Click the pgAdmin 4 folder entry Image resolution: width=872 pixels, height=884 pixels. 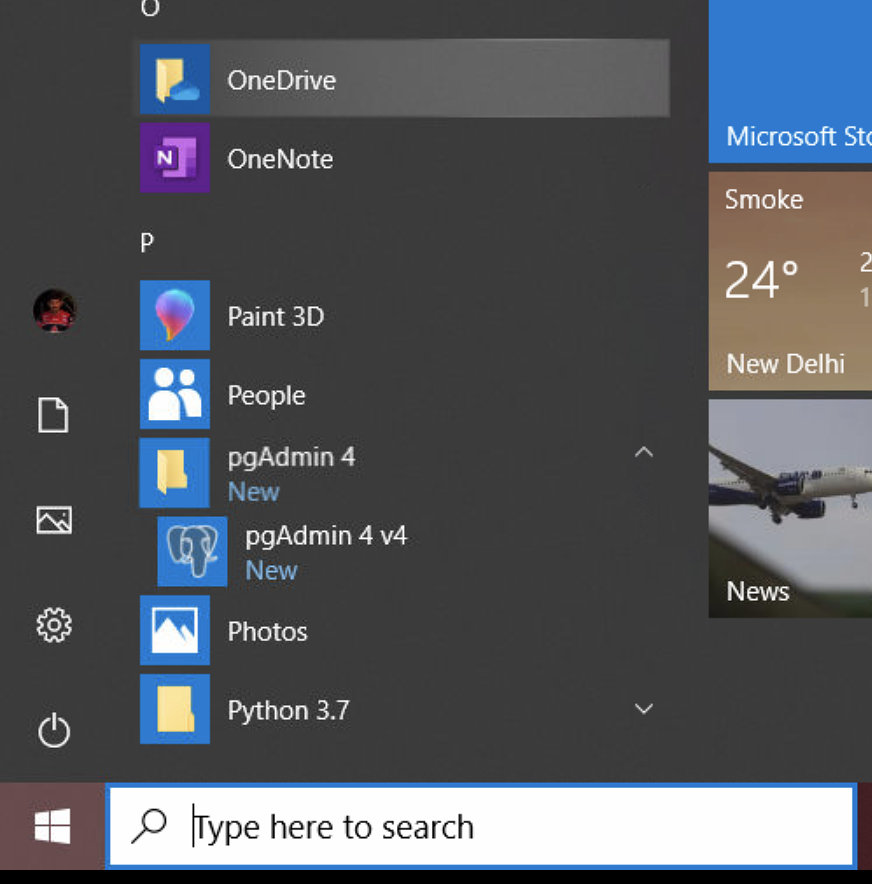[x=290, y=458]
